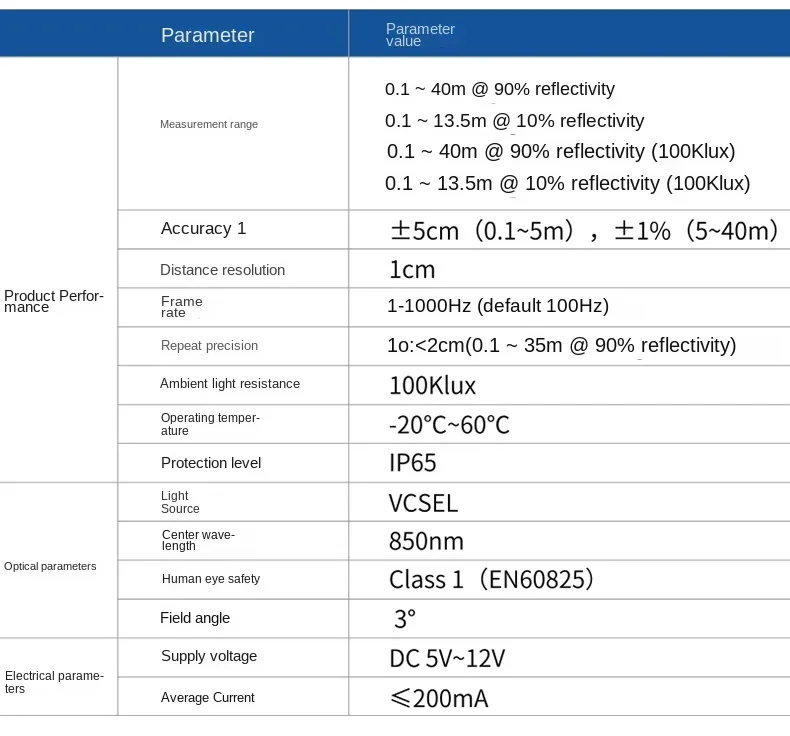Image resolution: width=790 pixels, height=736 pixels.
Task: Select the Repeat precision label
Action: tap(209, 346)
